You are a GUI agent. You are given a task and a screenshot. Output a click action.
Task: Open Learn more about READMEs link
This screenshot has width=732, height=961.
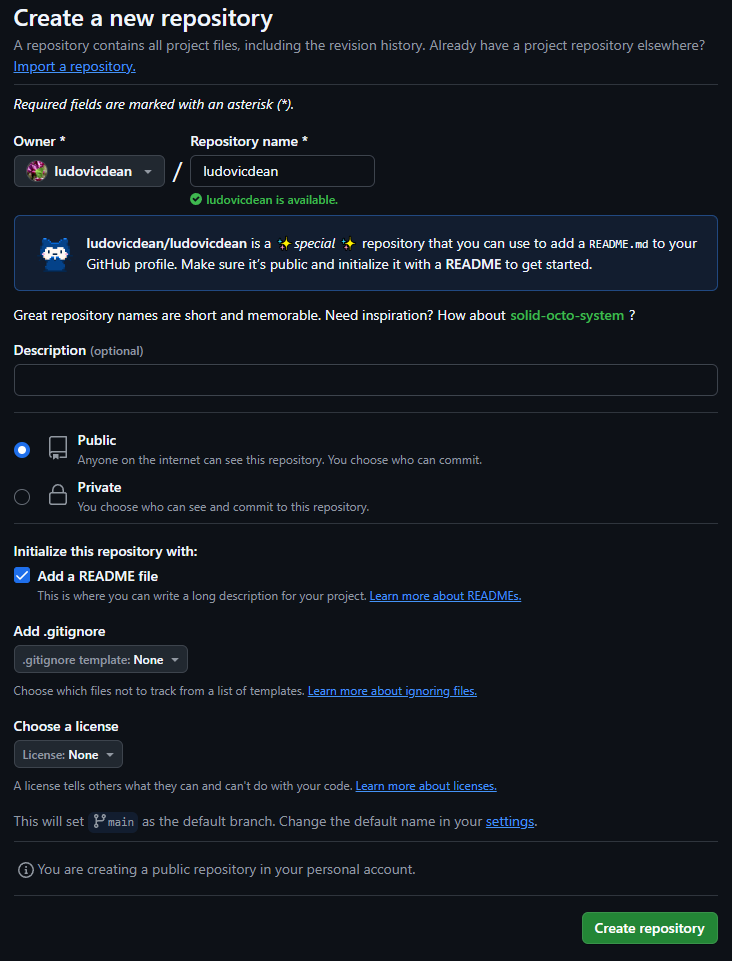point(445,596)
